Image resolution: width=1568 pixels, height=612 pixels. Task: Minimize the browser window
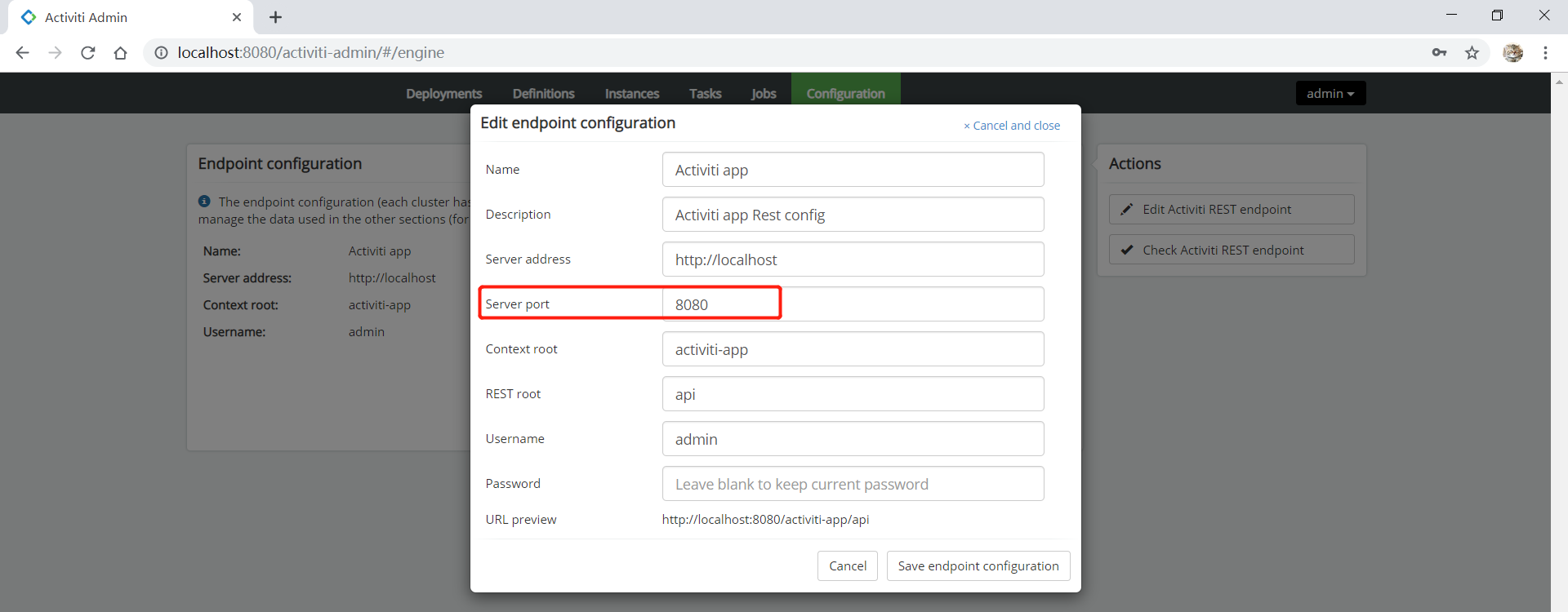pos(1451,15)
